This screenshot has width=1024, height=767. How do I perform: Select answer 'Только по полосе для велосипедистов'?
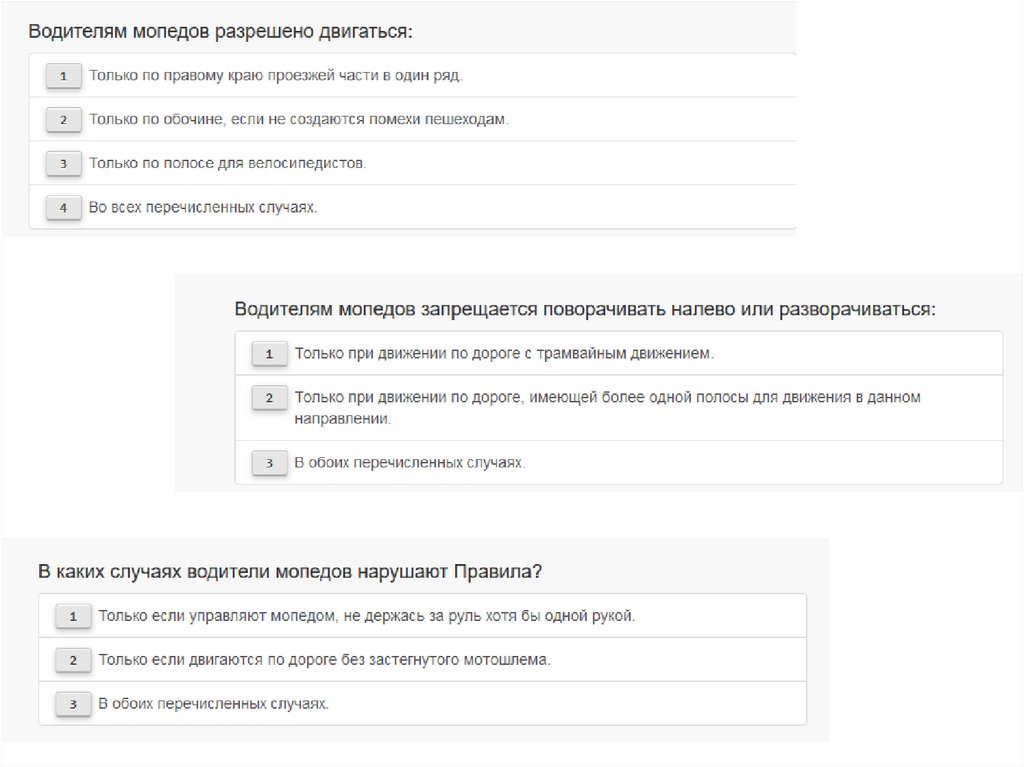tap(228, 164)
